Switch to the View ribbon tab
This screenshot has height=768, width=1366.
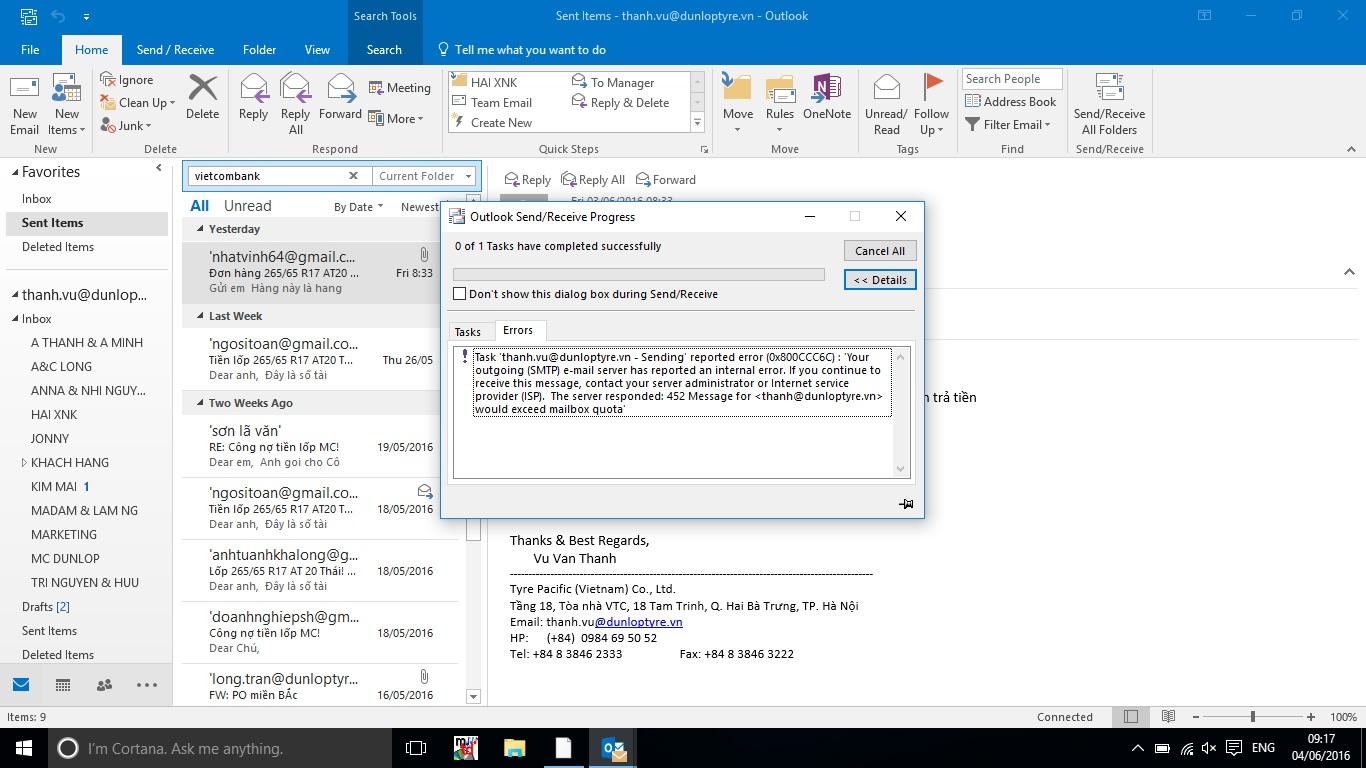point(317,49)
